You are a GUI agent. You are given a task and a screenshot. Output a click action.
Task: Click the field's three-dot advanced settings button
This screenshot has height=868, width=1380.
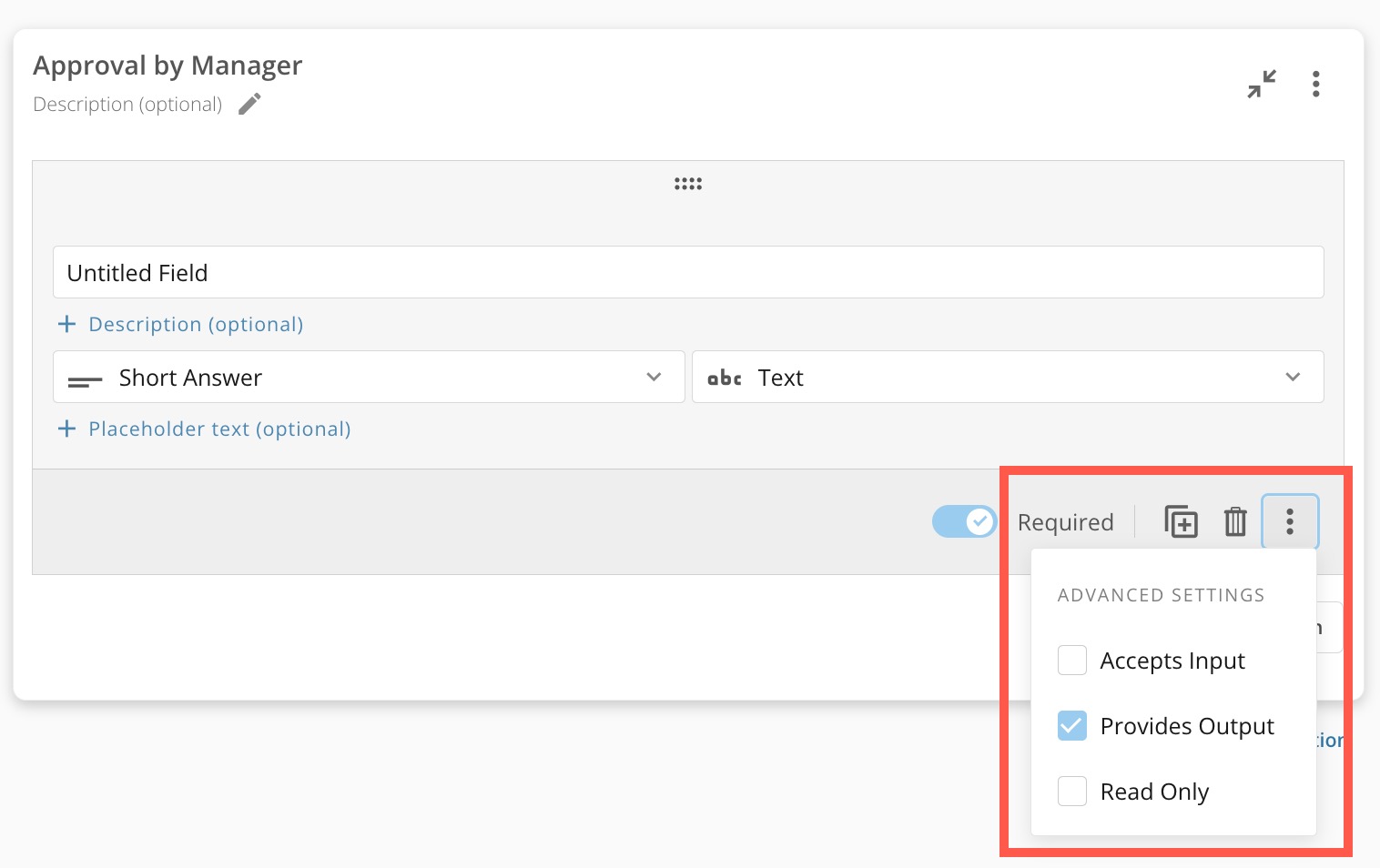(1289, 521)
